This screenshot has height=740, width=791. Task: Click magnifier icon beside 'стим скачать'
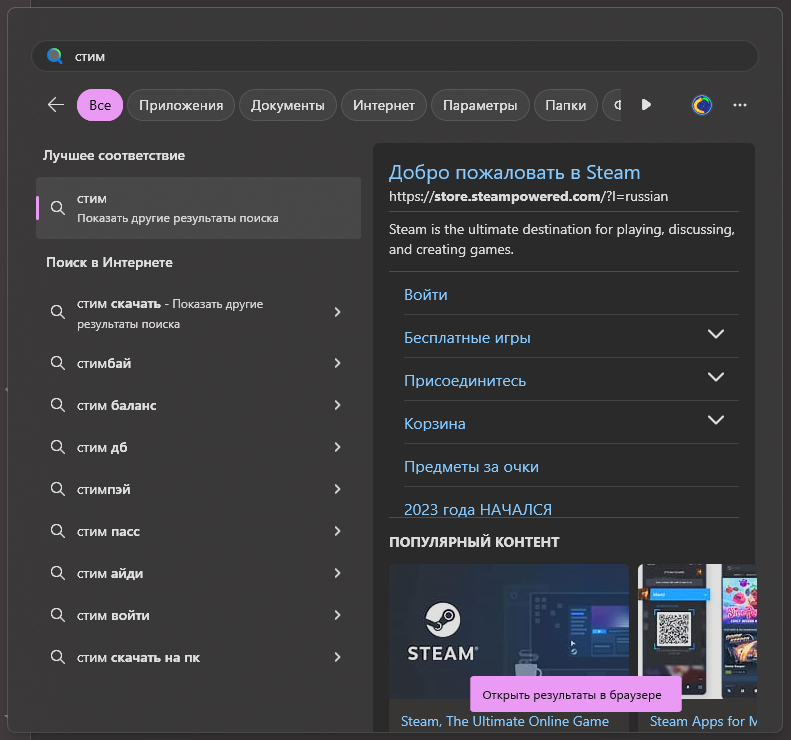click(x=58, y=312)
